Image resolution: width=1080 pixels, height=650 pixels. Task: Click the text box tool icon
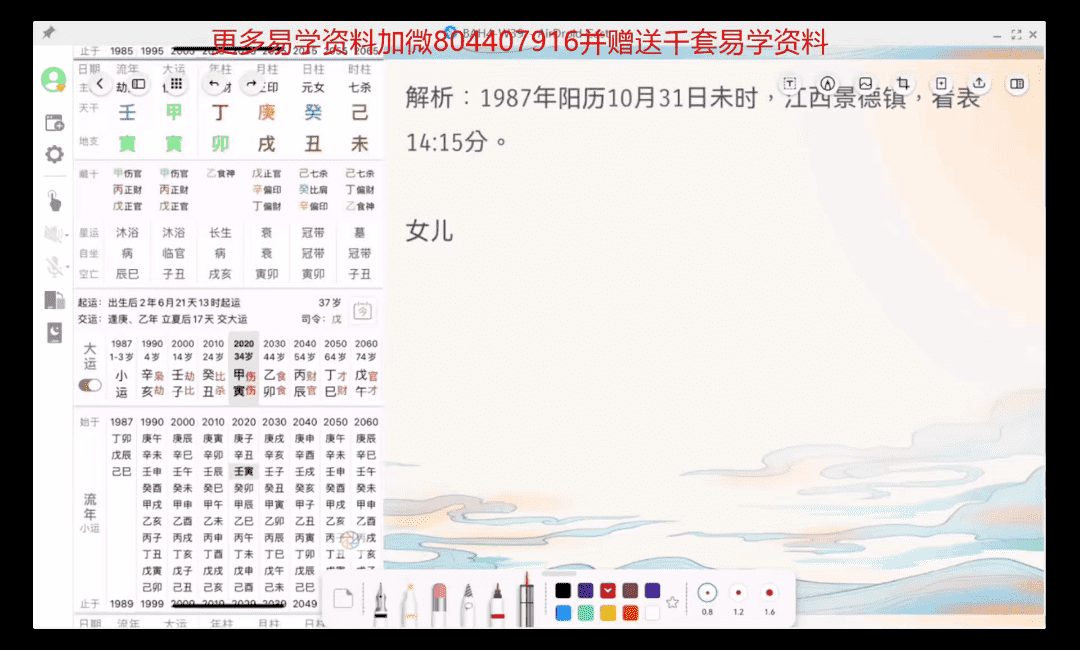pyautogui.click(x=790, y=84)
